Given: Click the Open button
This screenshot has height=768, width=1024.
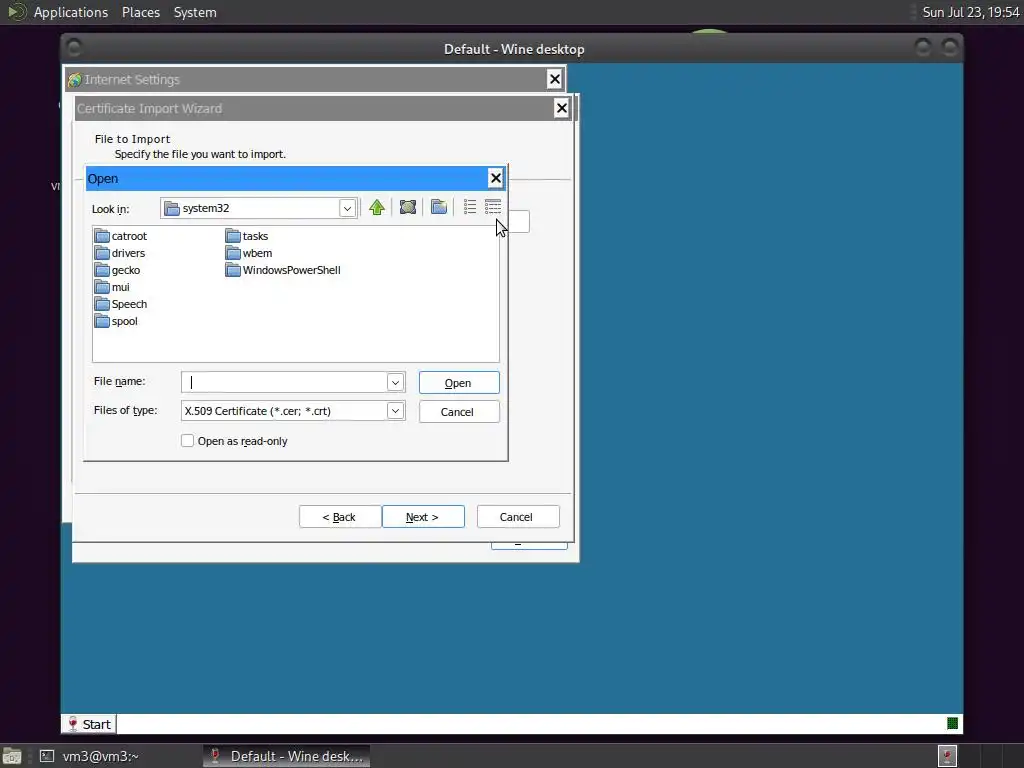Looking at the screenshot, I should [459, 383].
